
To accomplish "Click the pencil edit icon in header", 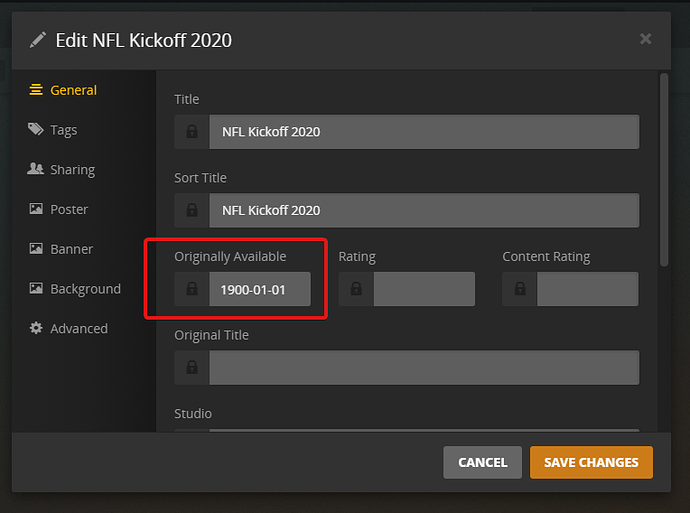I will [38, 40].
